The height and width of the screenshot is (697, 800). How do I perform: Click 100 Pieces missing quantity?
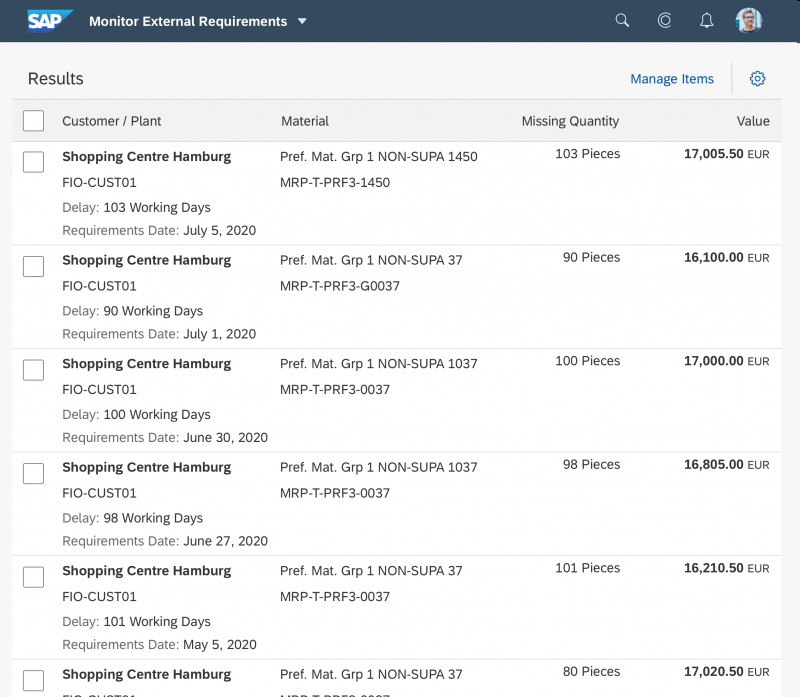(x=587, y=361)
